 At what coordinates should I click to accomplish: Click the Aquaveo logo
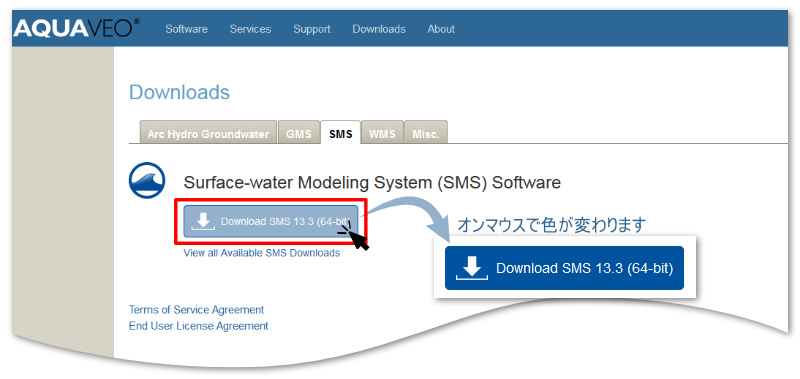[x=77, y=28]
